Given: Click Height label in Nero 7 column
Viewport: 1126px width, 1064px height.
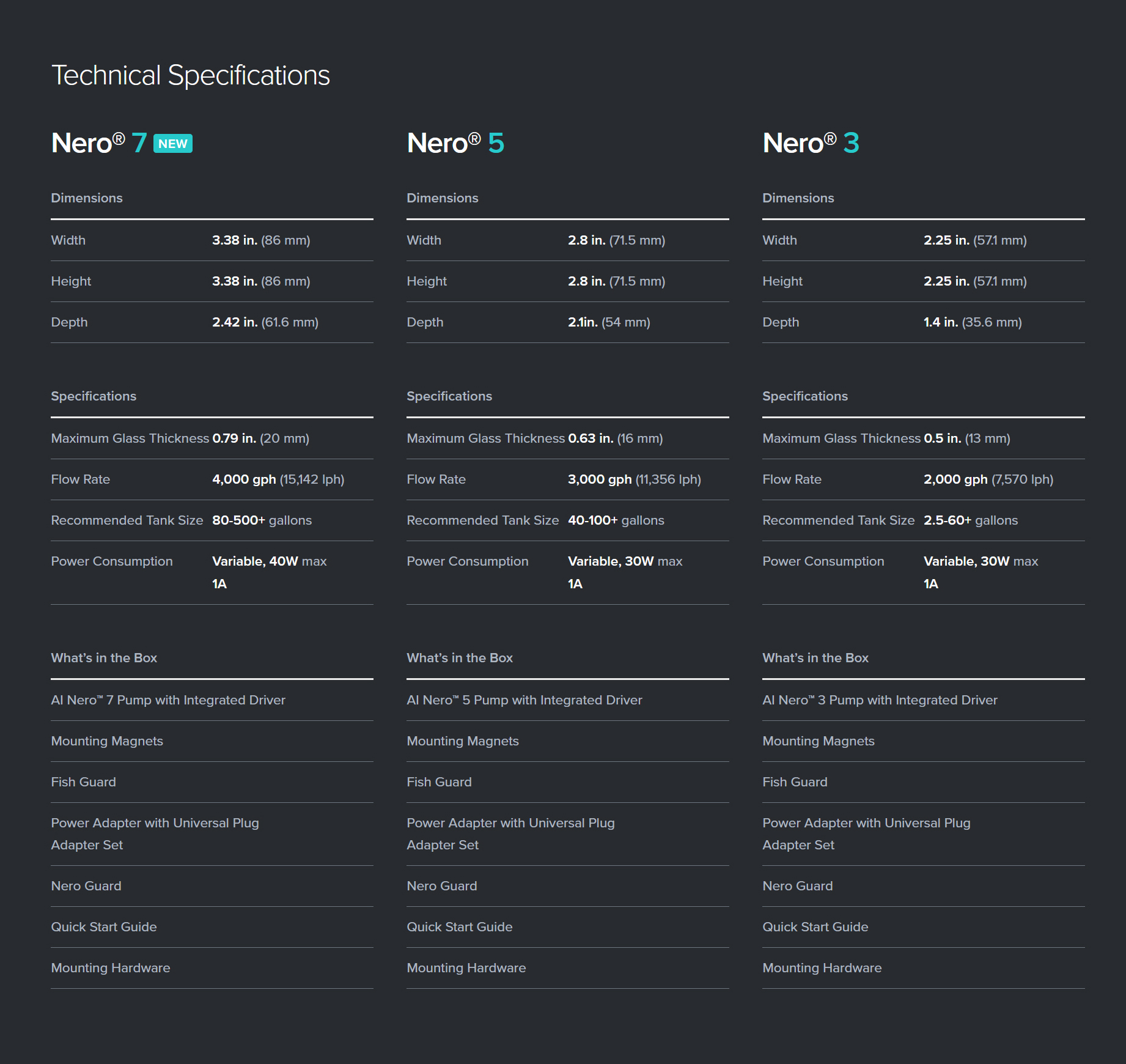Looking at the screenshot, I should pos(71,281).
